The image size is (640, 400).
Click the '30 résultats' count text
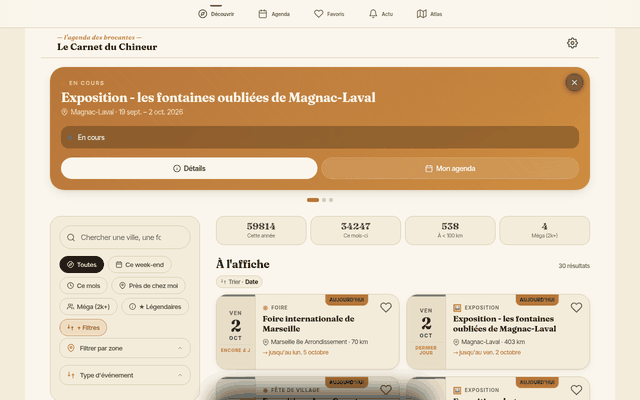point(574,266)
